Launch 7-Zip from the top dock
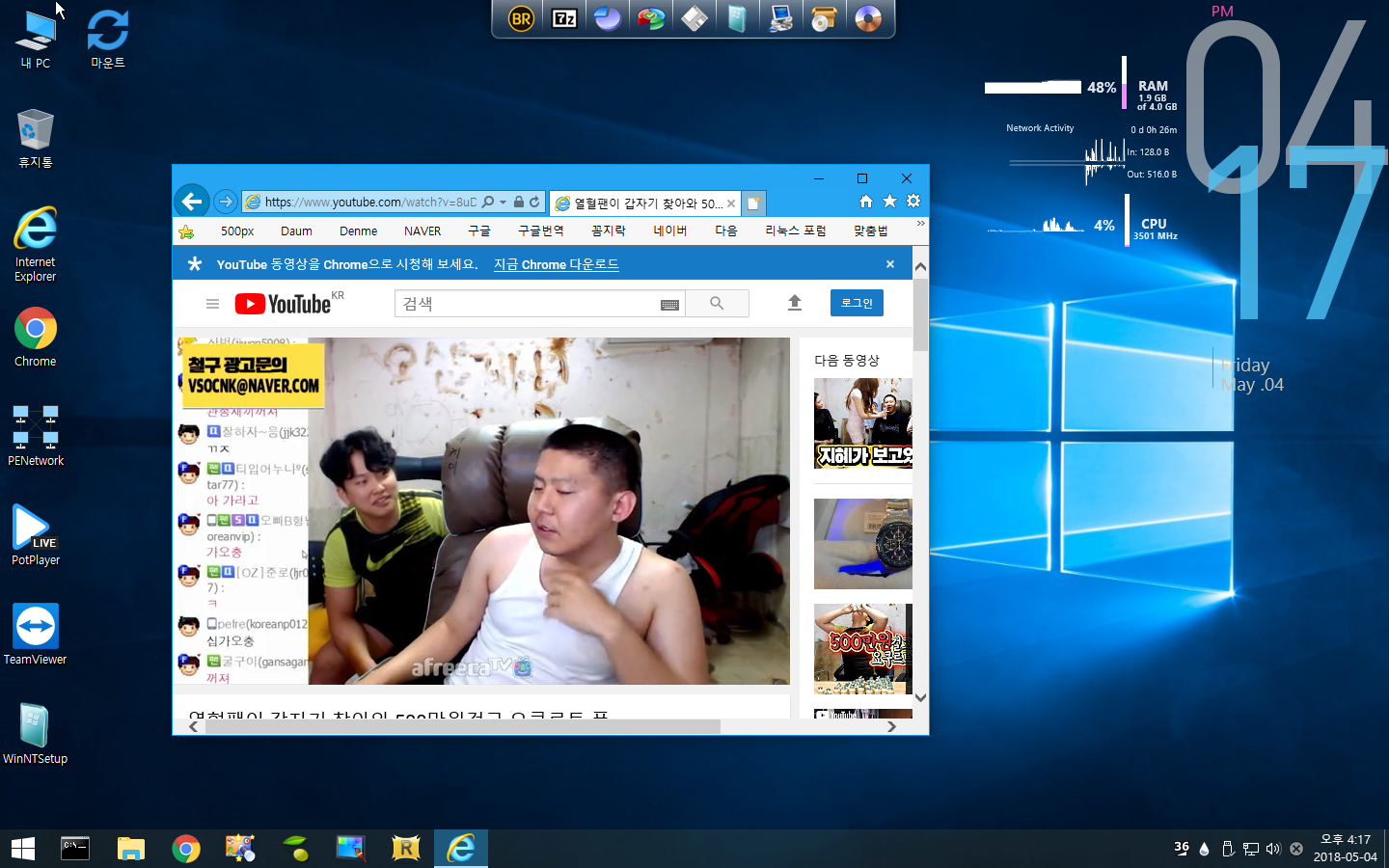The width and height of the screenshot is (1389, 868). pos(564,18)
